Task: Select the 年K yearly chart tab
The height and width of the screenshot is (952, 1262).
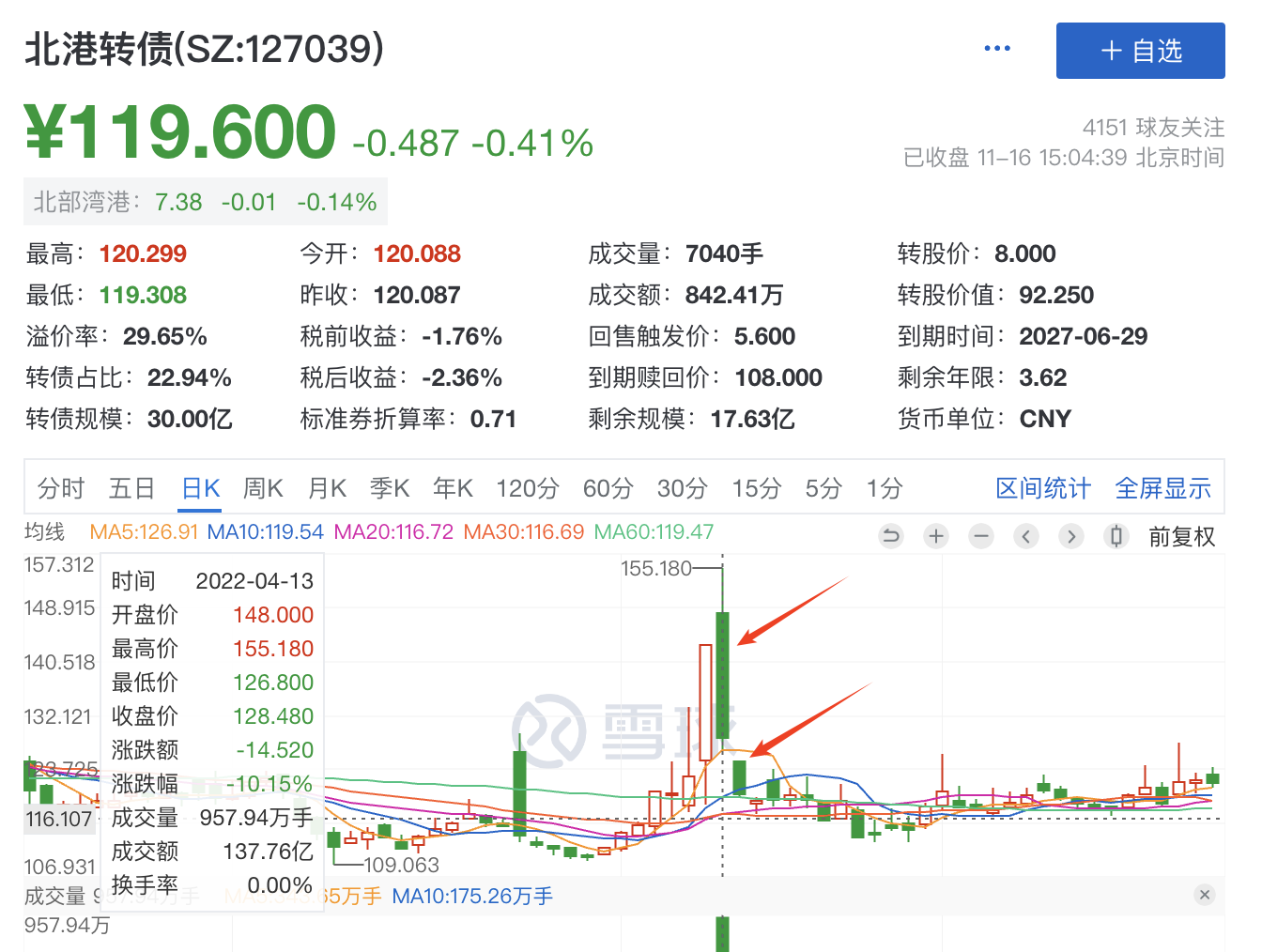Action: 453,488
